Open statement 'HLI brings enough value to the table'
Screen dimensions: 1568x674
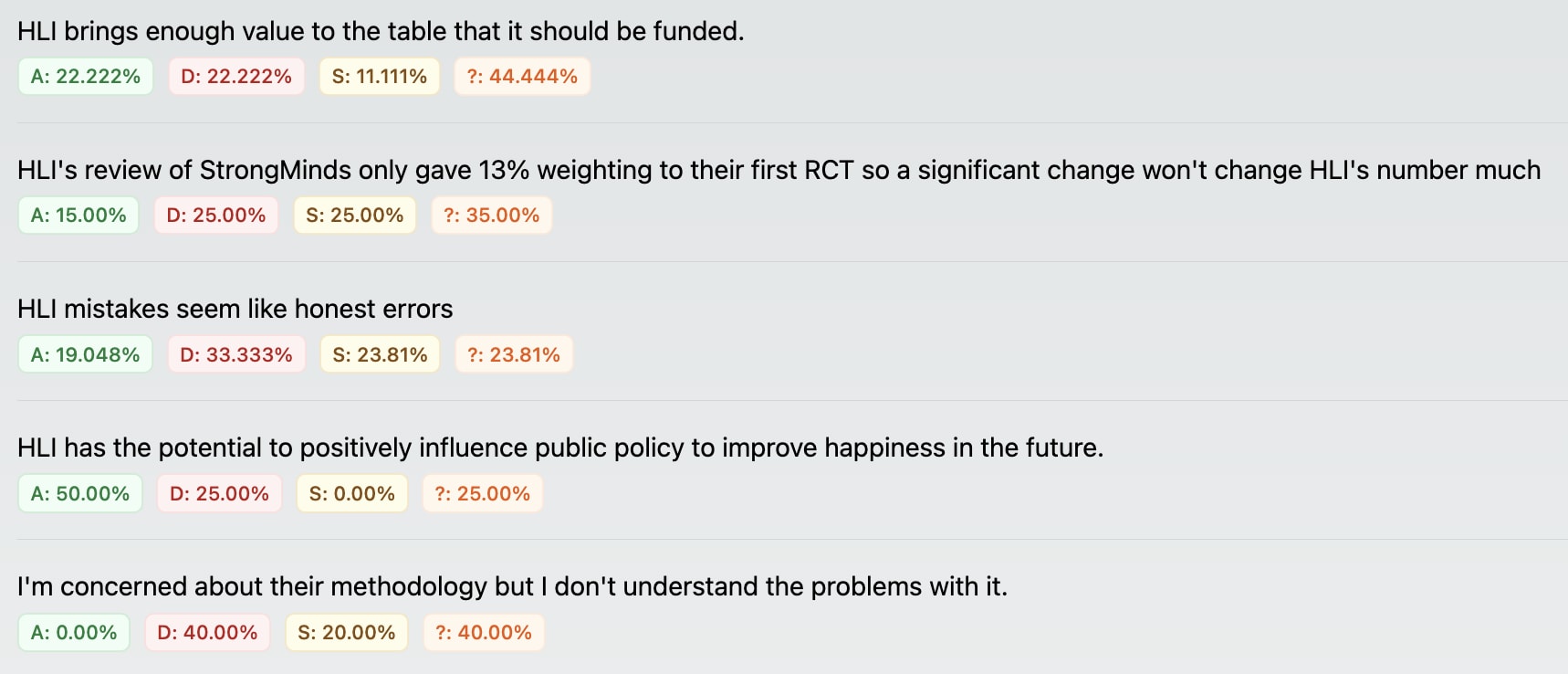tap(381, 31)
